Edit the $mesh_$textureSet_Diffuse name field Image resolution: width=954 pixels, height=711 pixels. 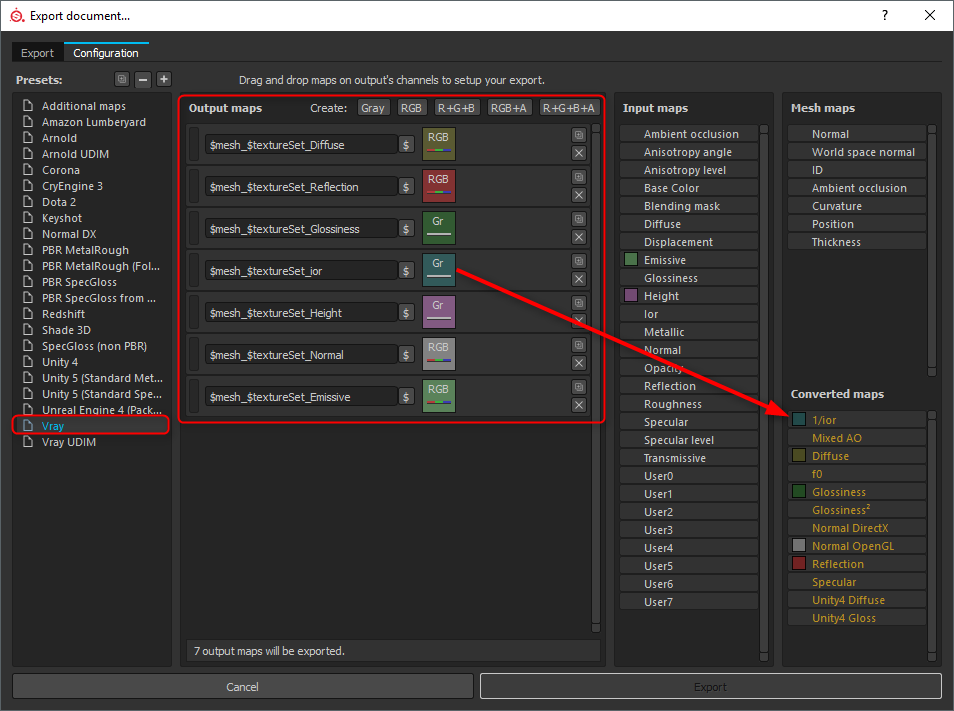[301, 145]
